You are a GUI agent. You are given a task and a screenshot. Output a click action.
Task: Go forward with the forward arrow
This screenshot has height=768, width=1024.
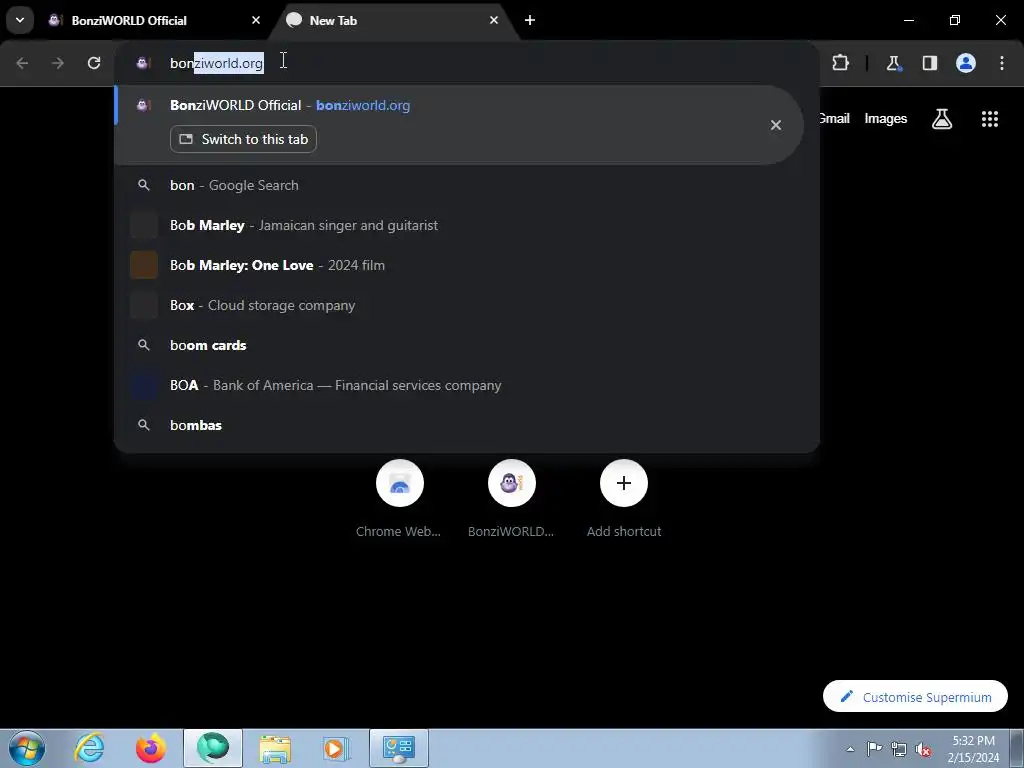click(58, 63)
